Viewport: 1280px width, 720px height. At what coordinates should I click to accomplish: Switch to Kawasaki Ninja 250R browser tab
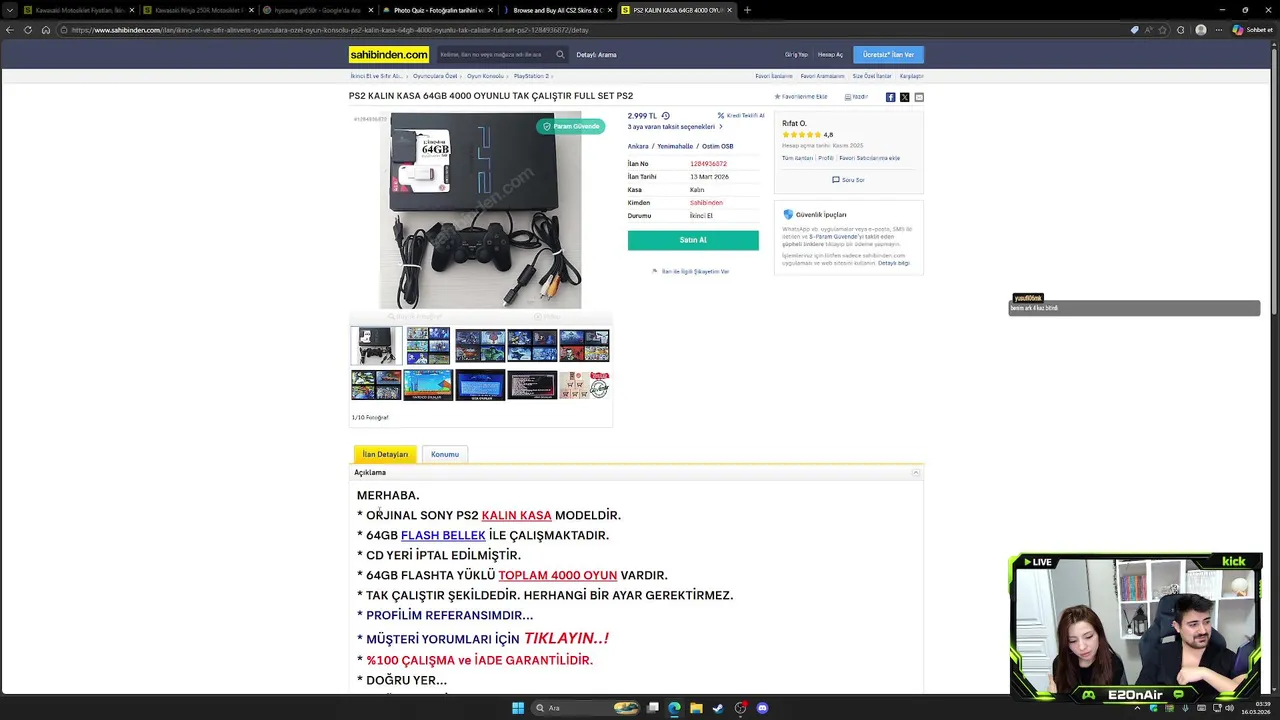[196, 10]
